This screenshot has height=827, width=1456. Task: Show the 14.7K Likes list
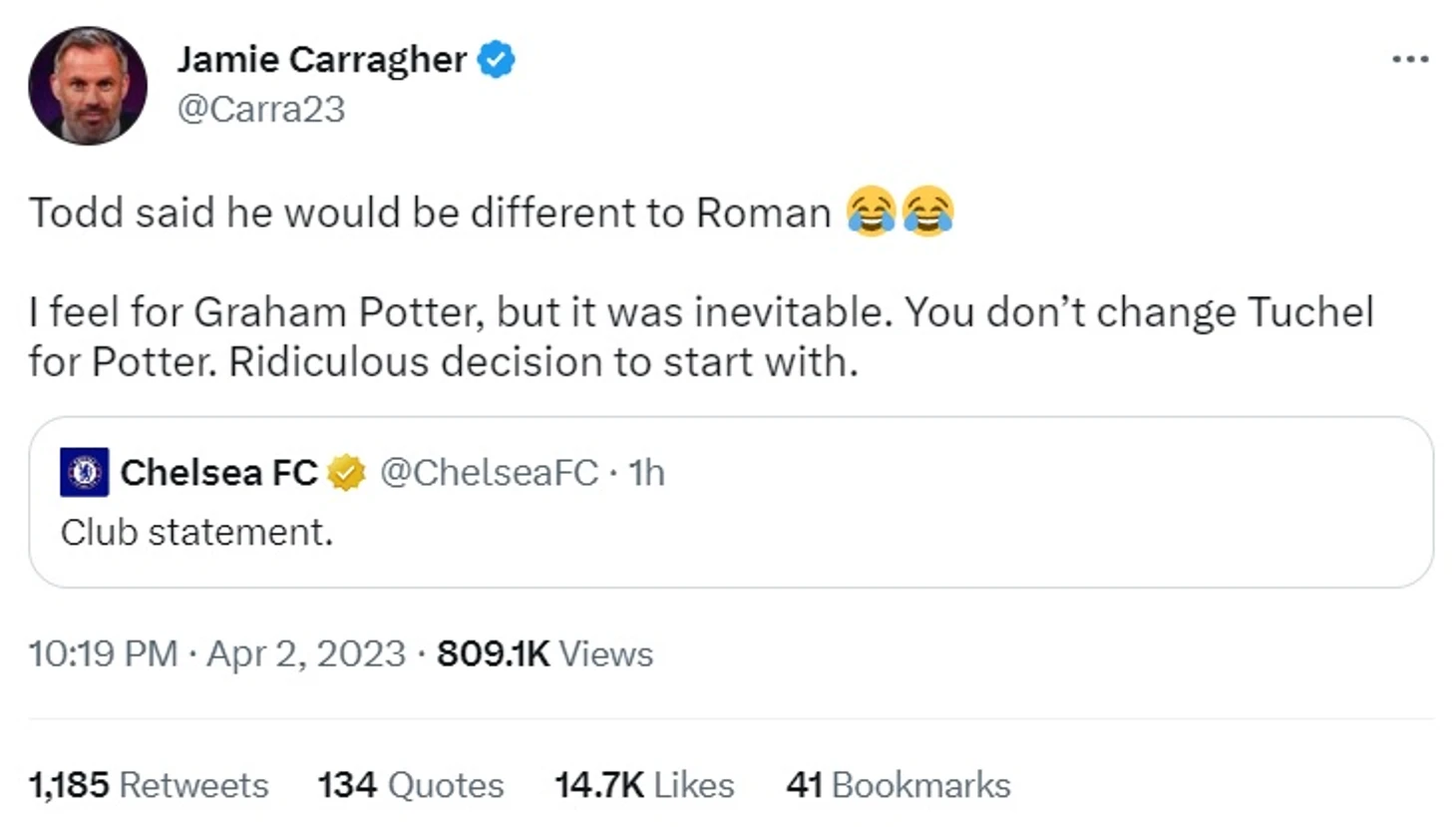coord(643,785)
